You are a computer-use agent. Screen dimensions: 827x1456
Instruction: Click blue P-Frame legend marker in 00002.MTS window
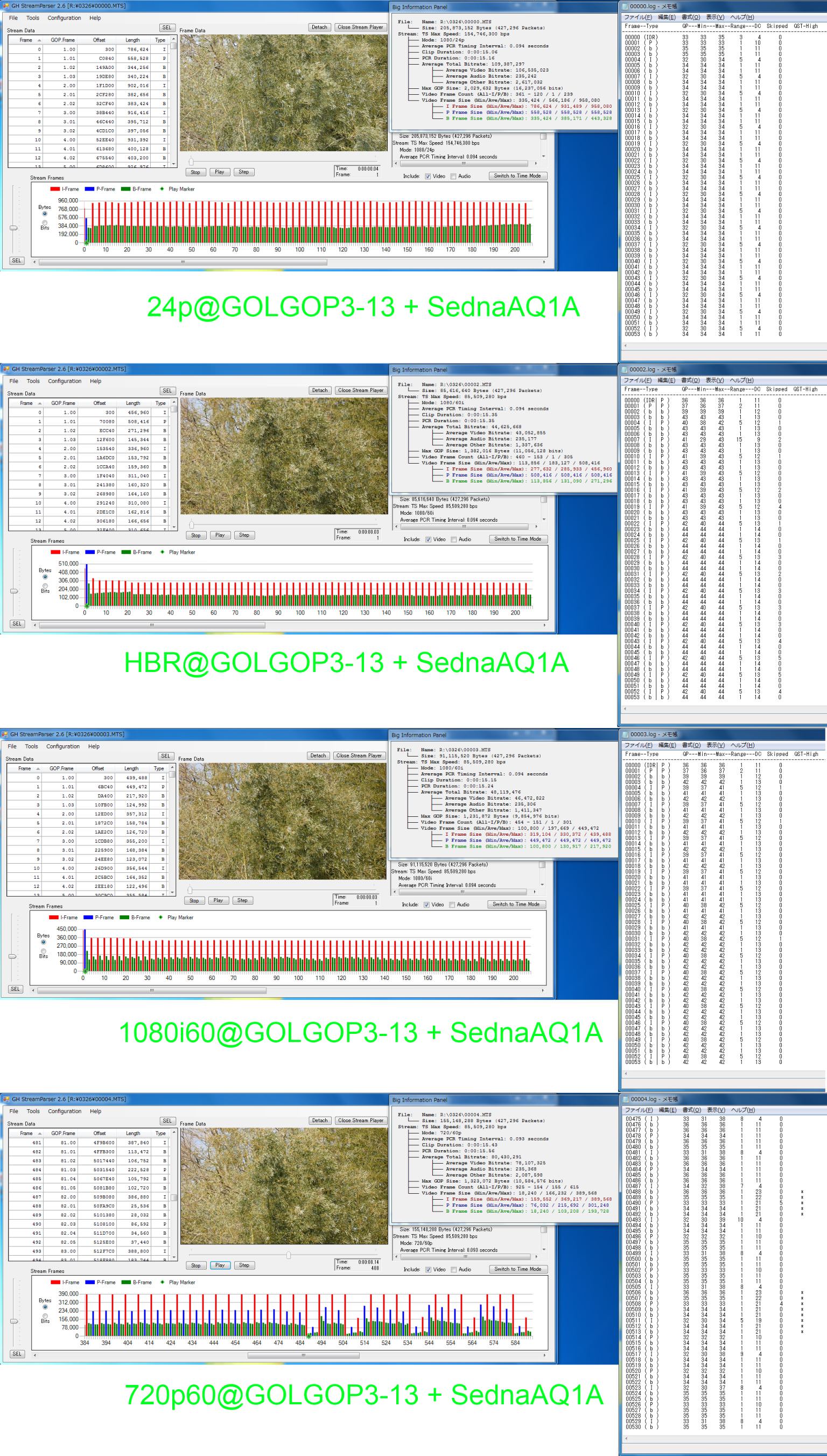tap(90, 552)
